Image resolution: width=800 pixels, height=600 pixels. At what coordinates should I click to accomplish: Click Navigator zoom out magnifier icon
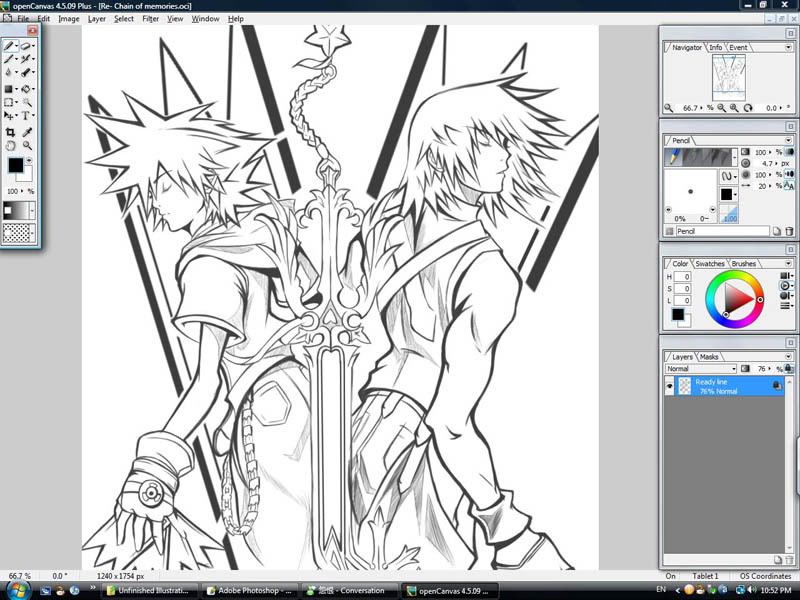click(x=721, y=108)
